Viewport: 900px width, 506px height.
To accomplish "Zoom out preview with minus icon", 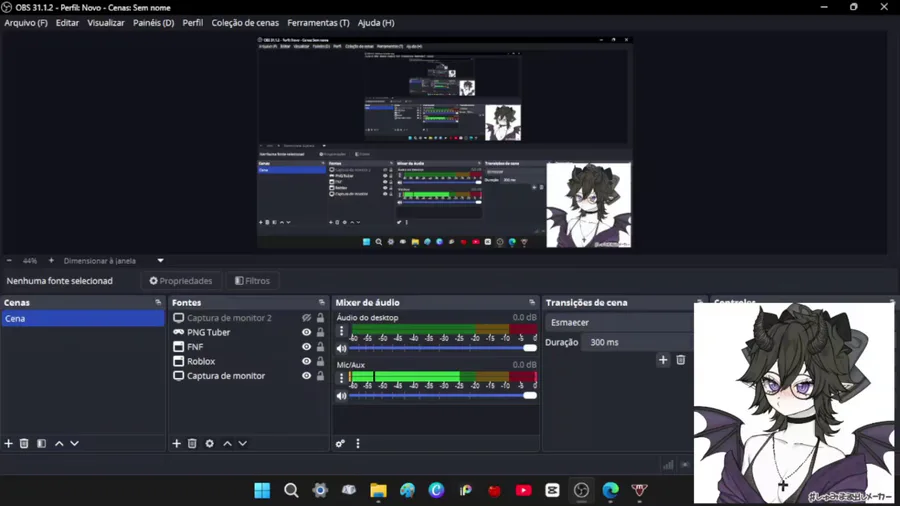I will 9,260.
